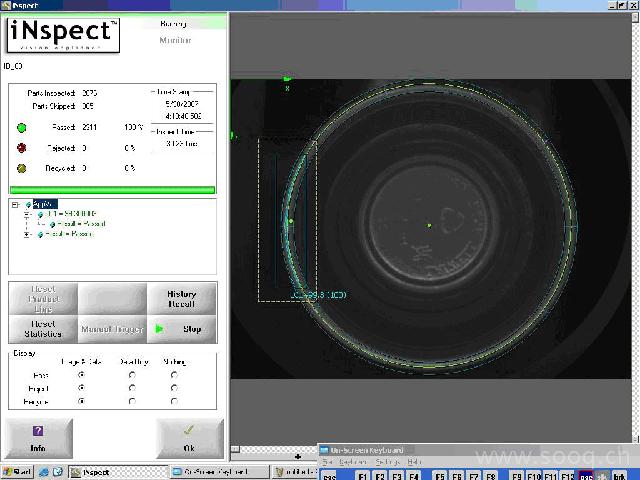Click the green play arrow beside Stop
640x480 pixels.
click(x=158, y=328)
